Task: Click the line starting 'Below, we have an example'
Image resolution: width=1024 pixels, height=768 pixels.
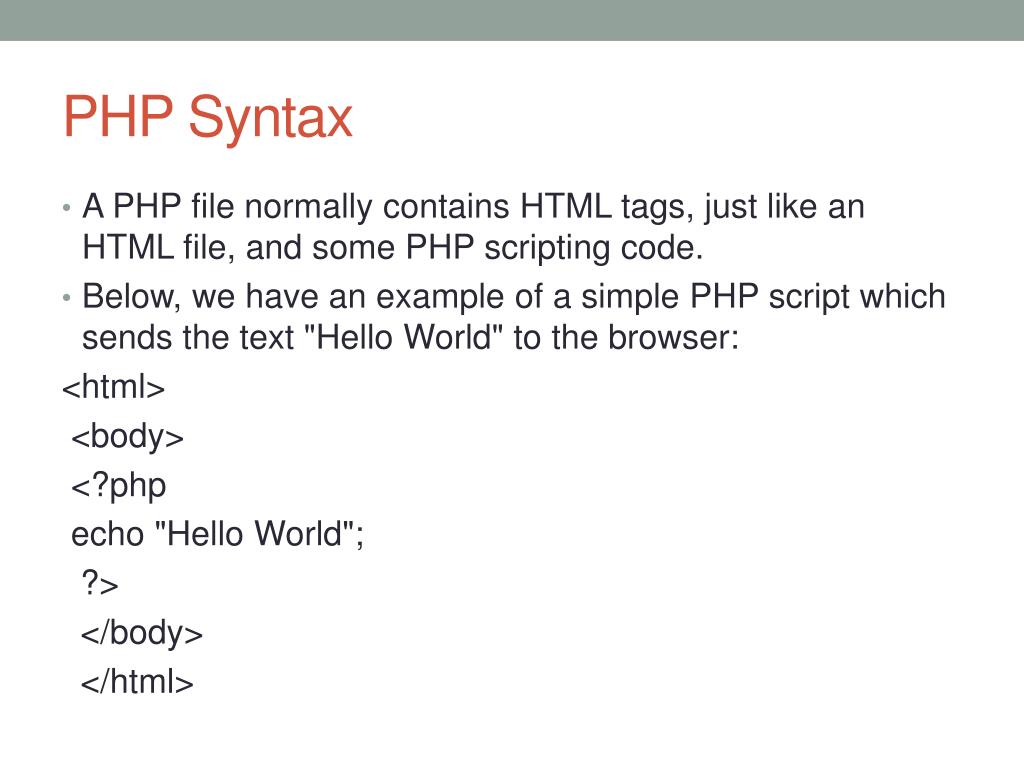Action: (514, 297)
